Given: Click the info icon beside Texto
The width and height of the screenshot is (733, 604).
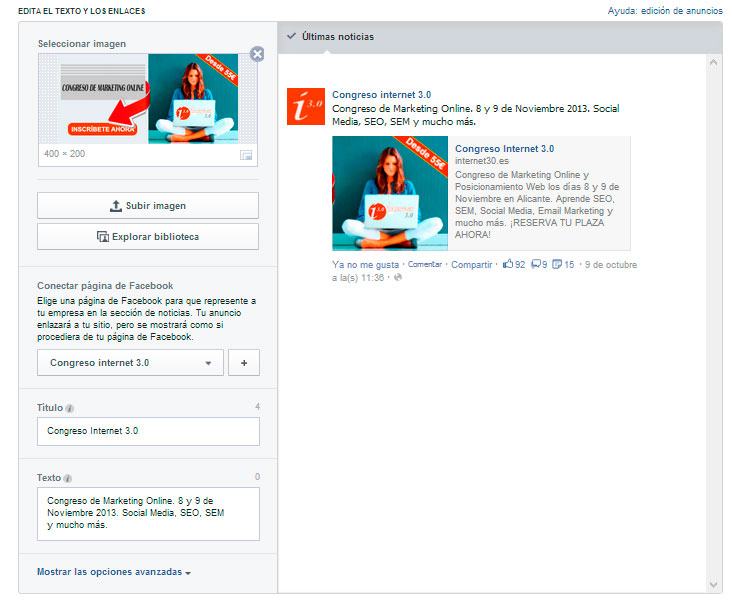Looking at the screenshot, I should tap(68, 479).
